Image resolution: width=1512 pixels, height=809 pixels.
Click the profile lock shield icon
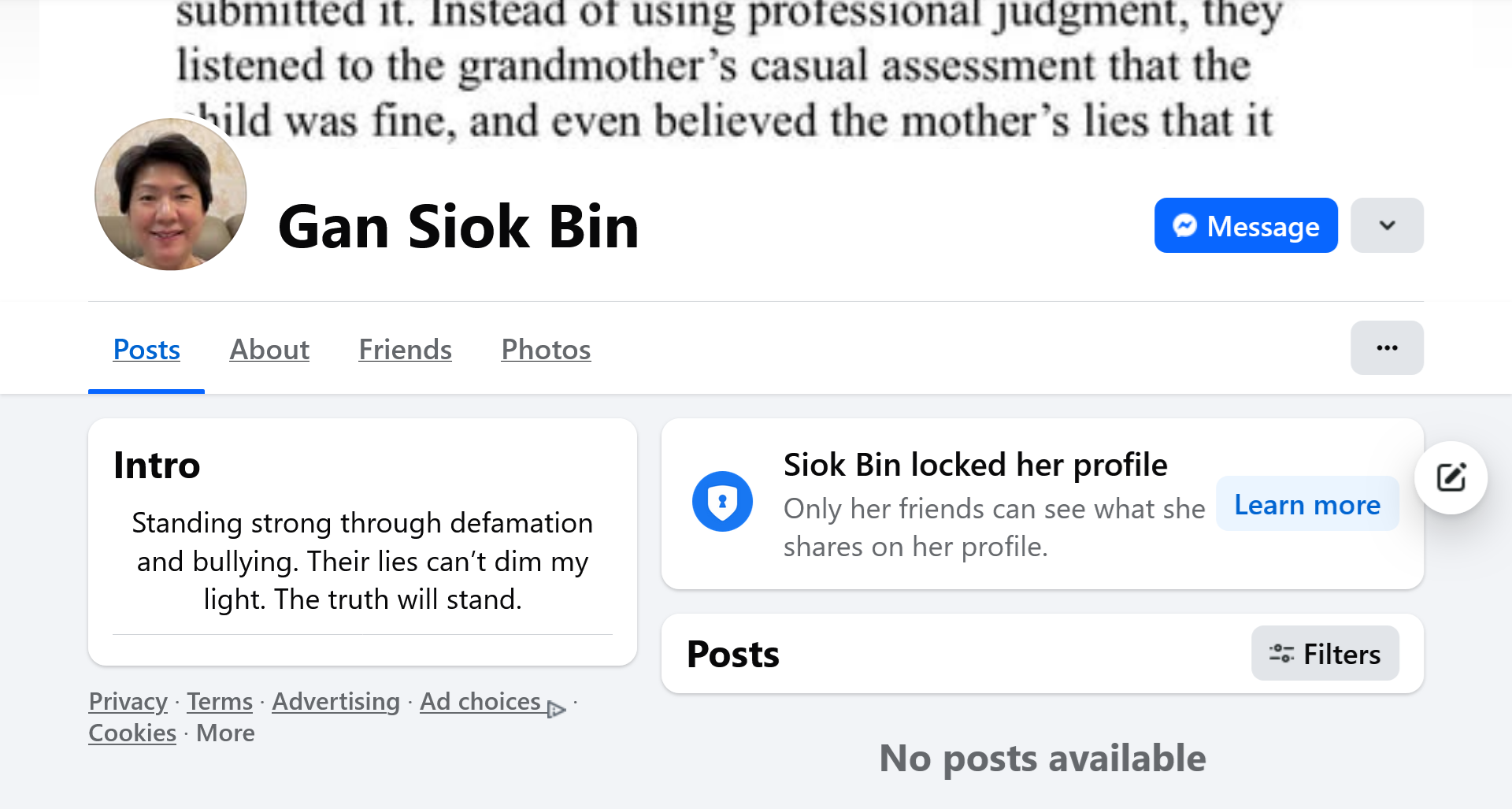coord(722,502)
